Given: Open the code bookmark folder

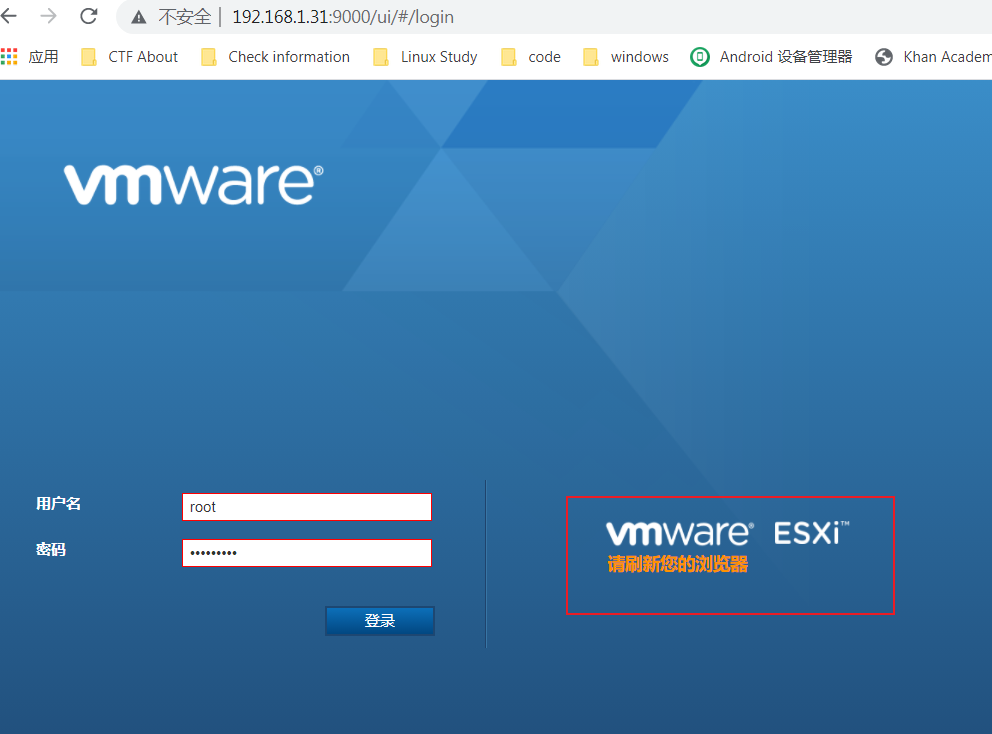Looking at the screenshot, I should [532, 57].
